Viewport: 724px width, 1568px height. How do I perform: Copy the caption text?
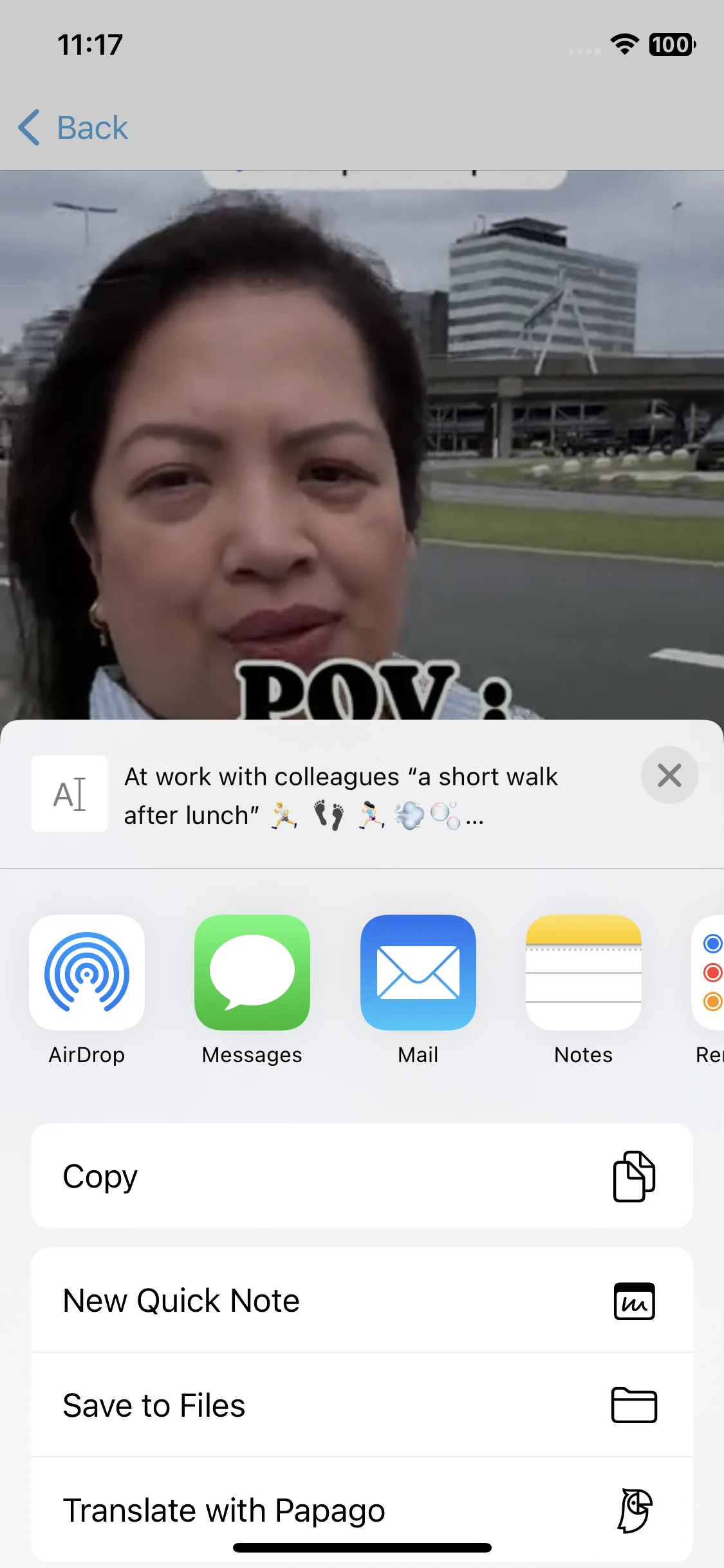point(362,1175)
